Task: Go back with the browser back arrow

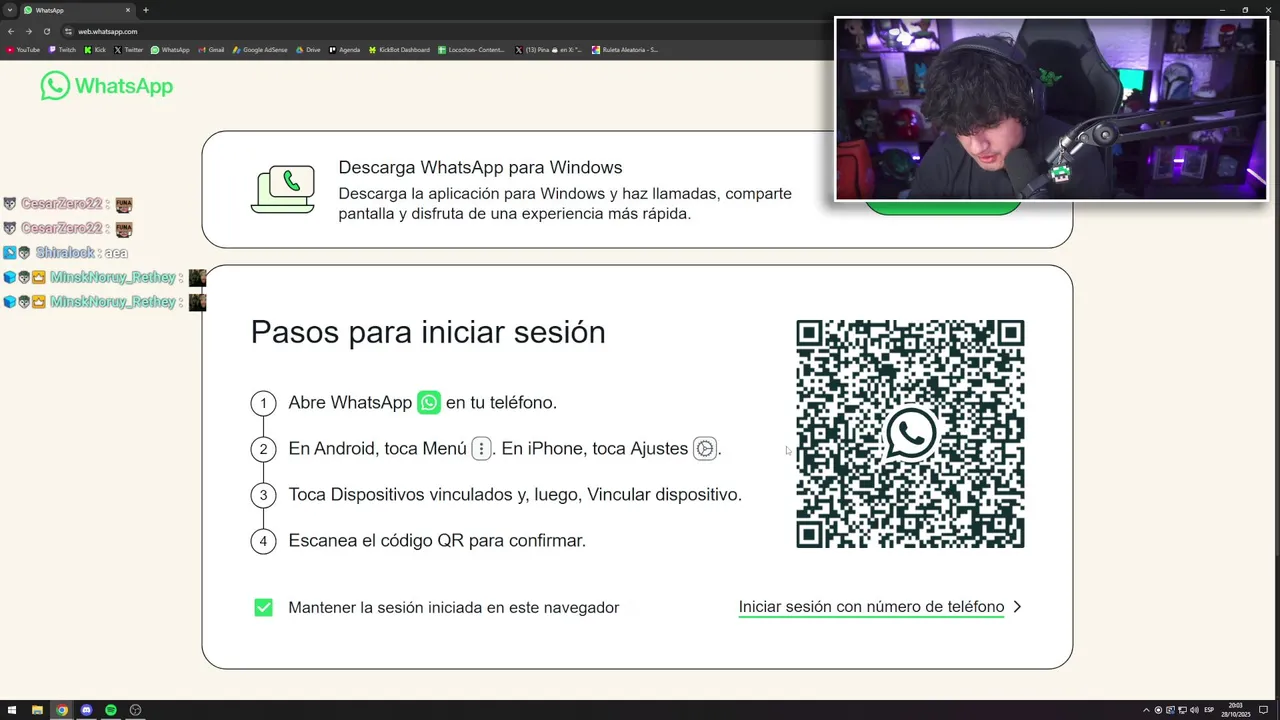Action: (11, 31)
